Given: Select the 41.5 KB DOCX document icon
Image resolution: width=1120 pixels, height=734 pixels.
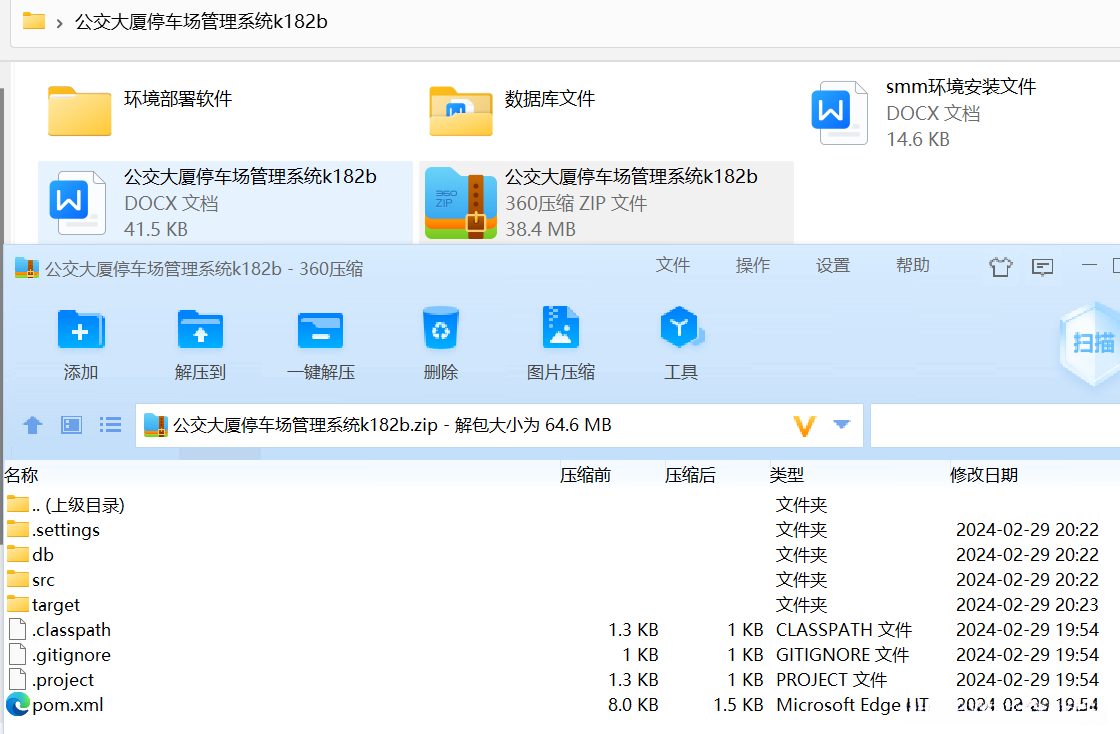Looking at the screenshot, I should point(77,203).
